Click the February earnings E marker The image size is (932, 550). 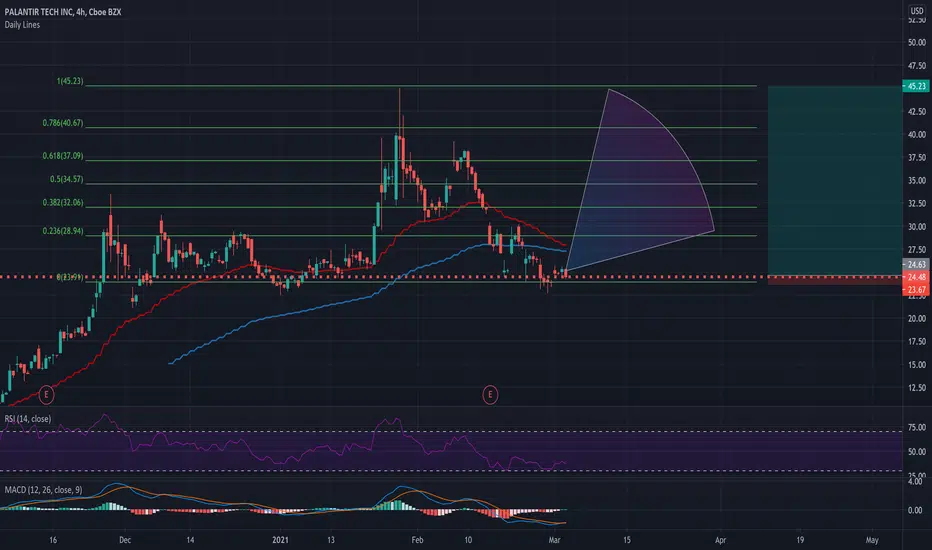[x=490, y=394]
